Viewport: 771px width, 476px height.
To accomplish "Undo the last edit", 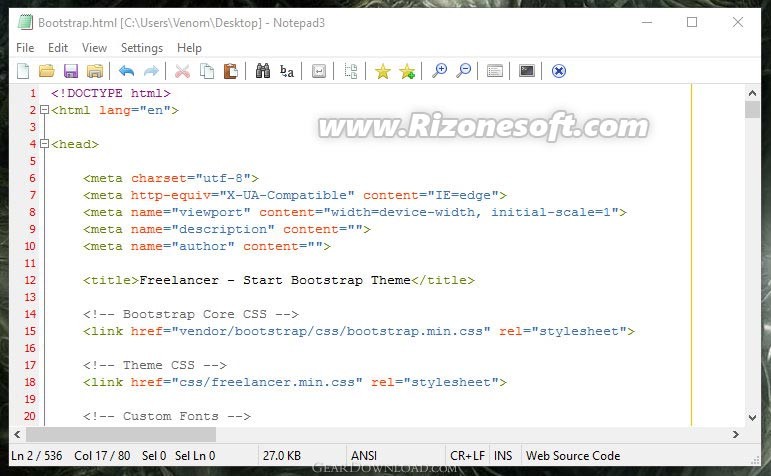I will (x=126, y=71).
